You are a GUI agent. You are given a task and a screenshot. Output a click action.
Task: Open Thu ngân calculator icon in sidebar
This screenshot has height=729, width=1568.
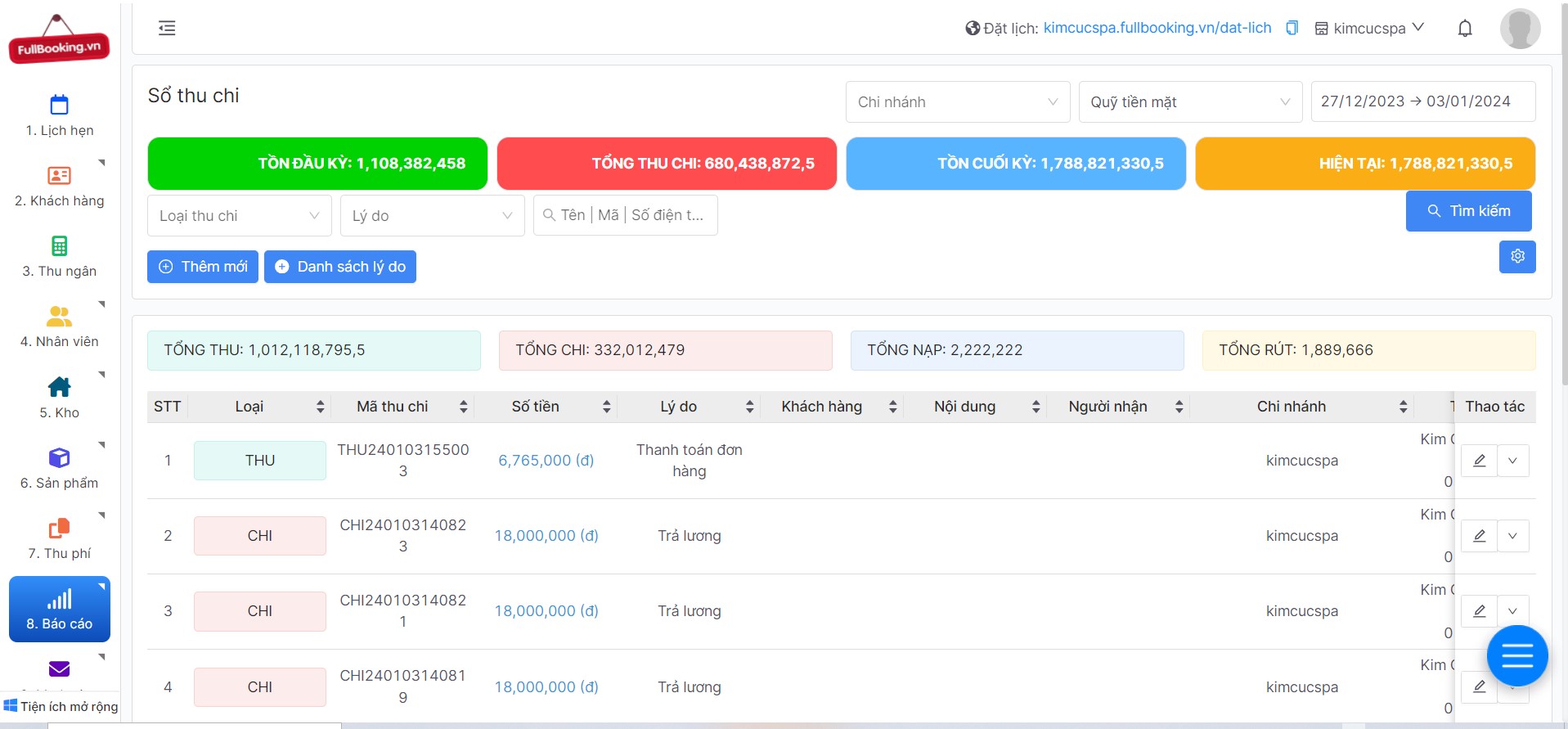59,245
